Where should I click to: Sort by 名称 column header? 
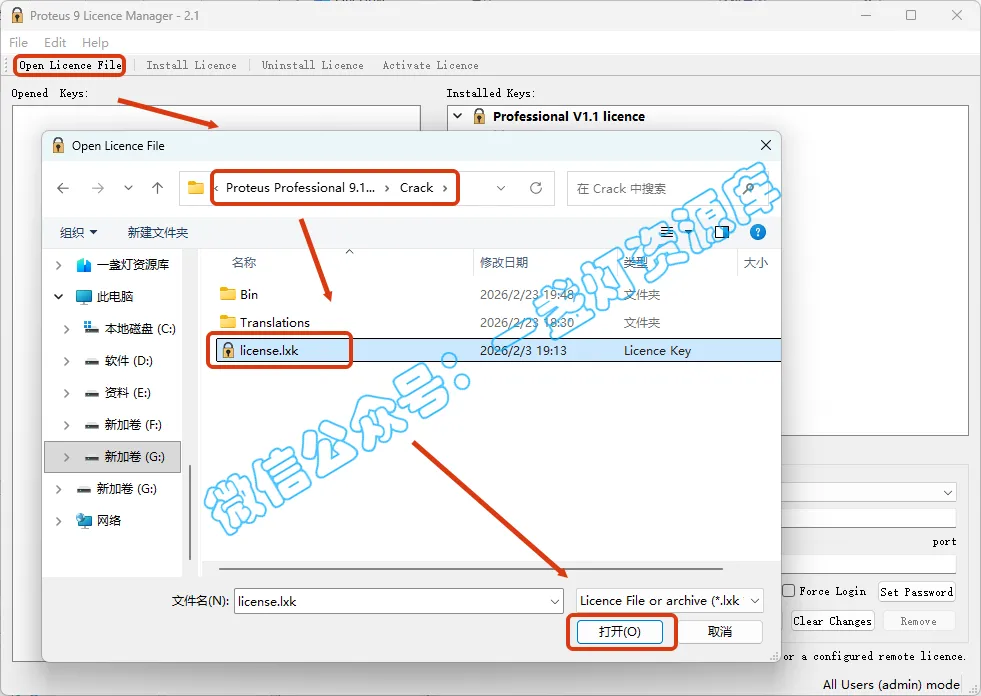[x=244, y=262]
